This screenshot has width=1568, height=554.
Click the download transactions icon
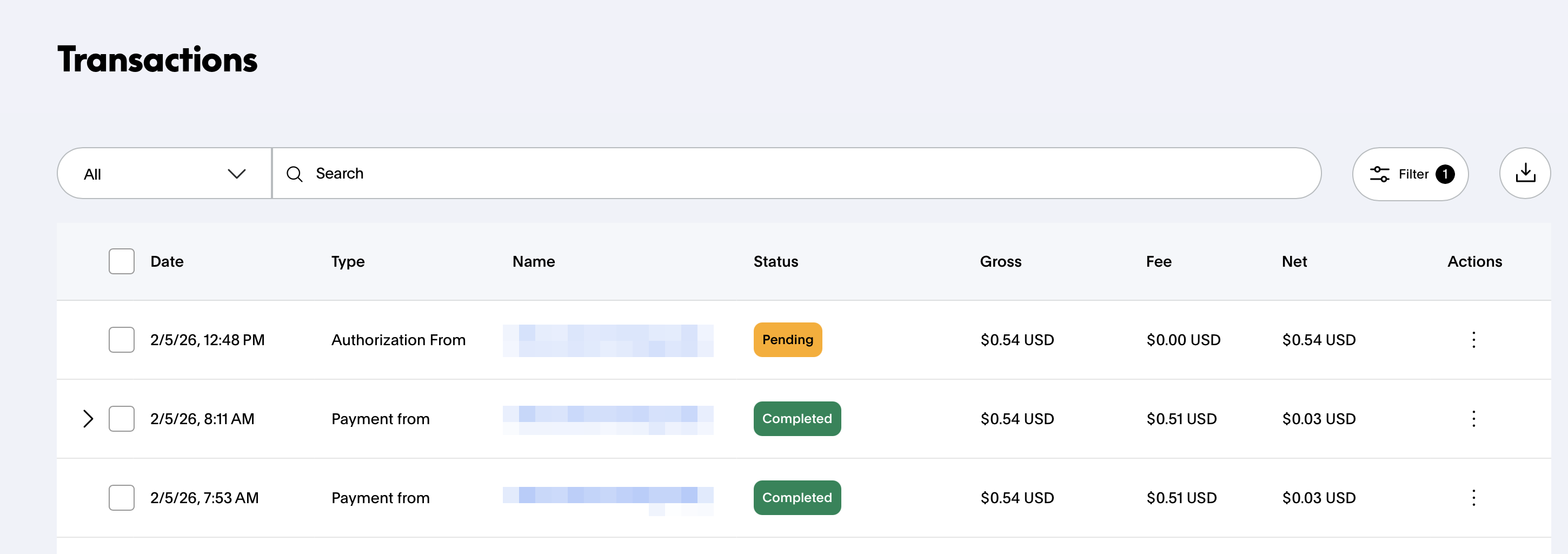click(x=1524, y=174)
